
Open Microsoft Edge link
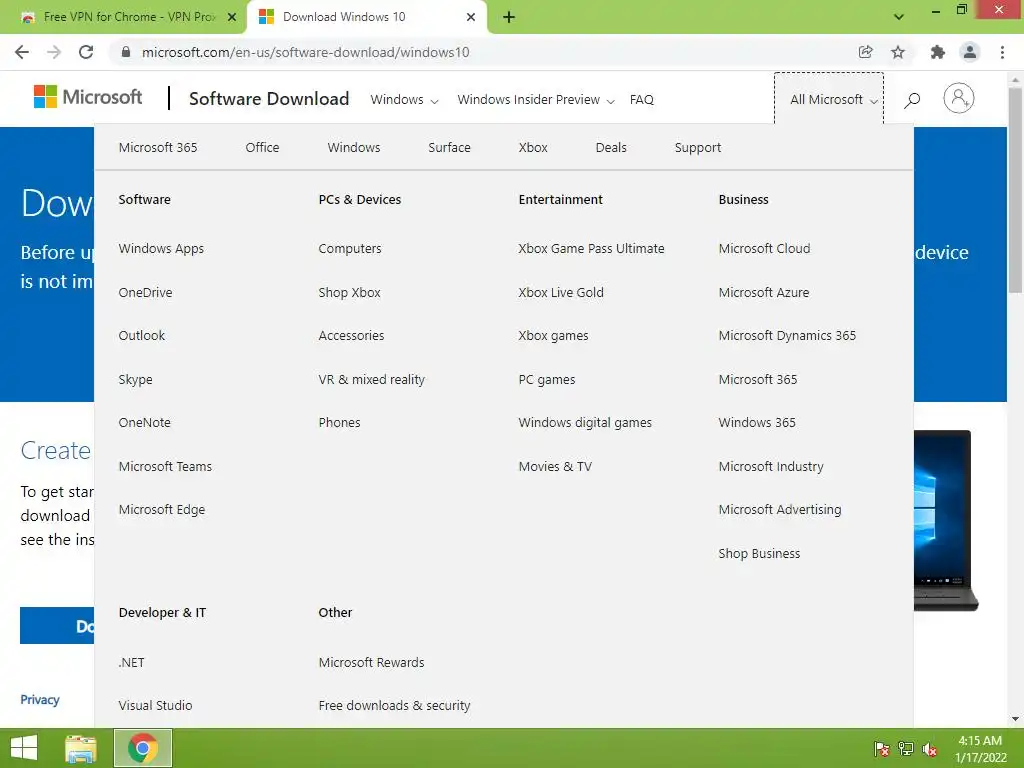(162, 510)
